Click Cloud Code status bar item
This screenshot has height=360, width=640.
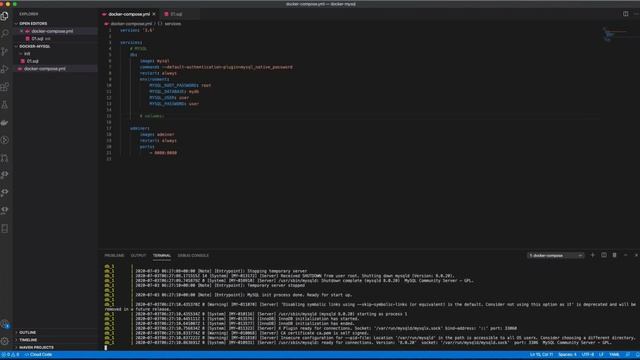click(x=38, y=355)
